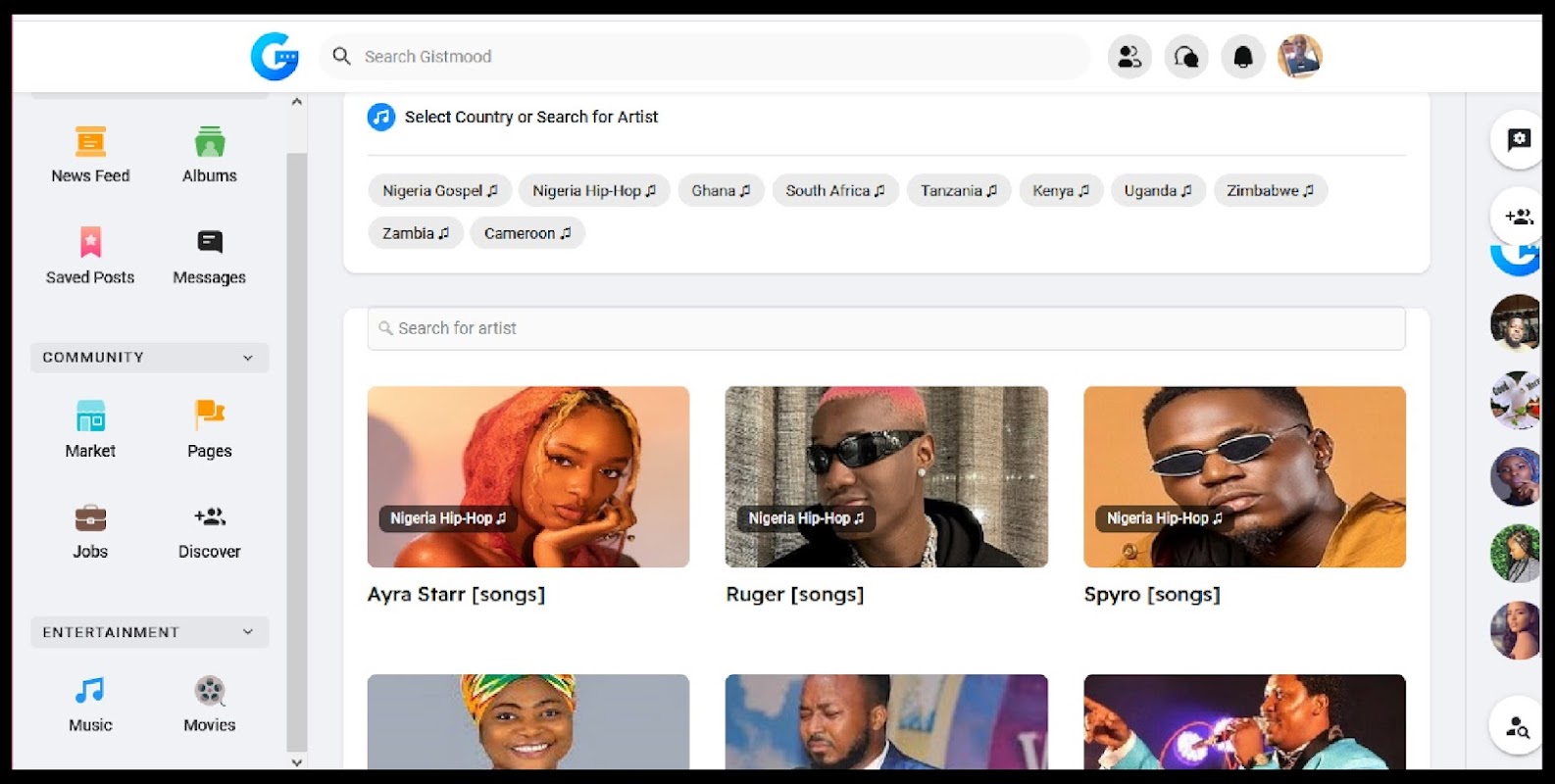Filter music by Ghana

pyautogui.click(x=721, y=190)
